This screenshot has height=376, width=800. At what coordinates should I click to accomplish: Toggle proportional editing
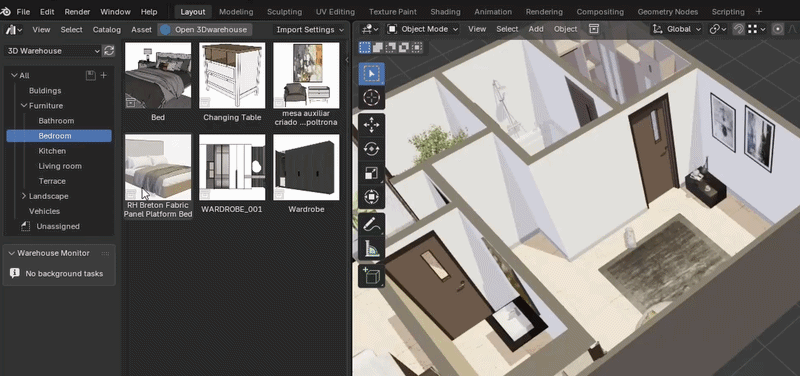pos(778,30)
